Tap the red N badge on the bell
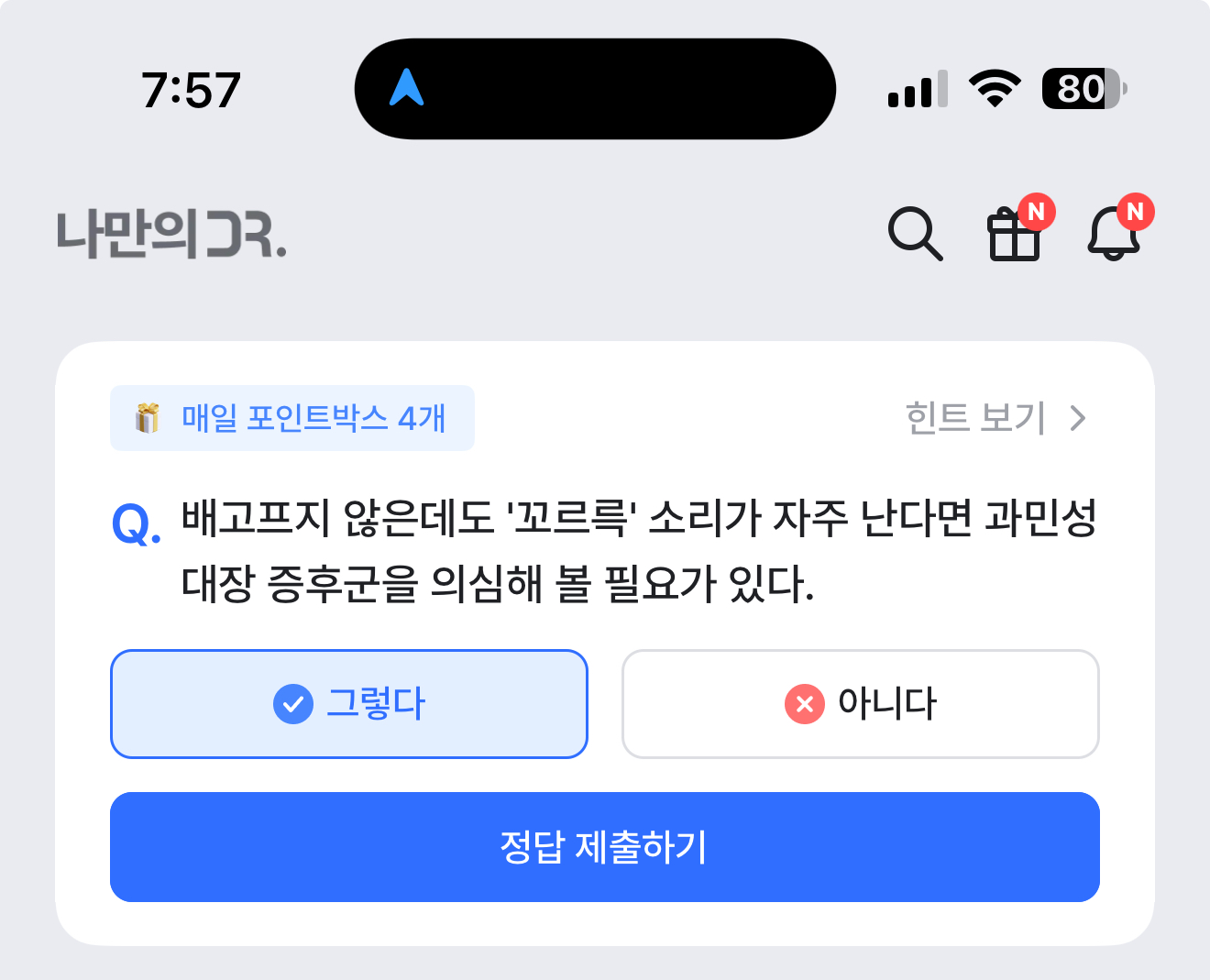1210x980 pixels. click(x=1135, y=212)
